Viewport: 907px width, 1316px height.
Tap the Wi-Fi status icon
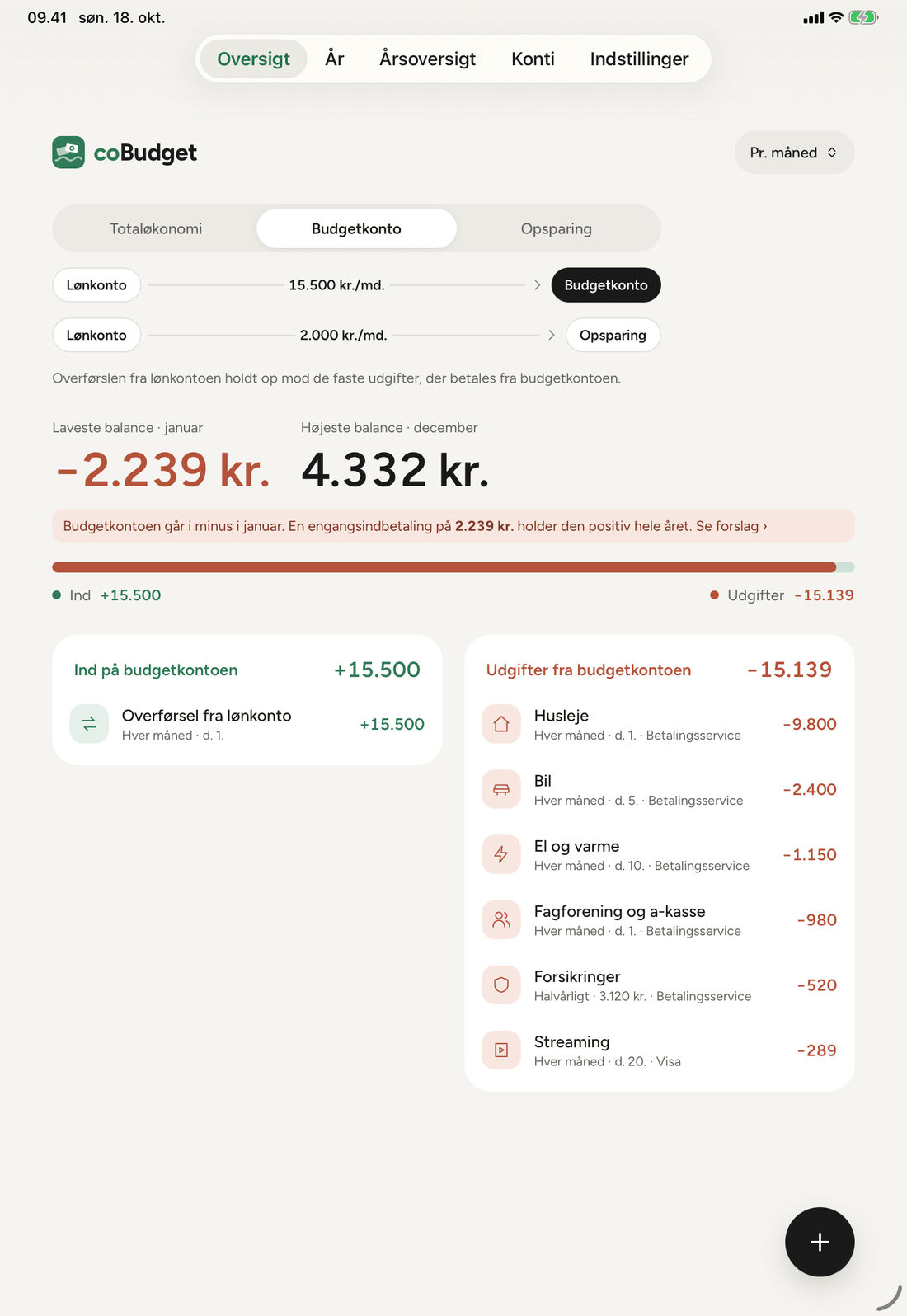pos(836,17)
